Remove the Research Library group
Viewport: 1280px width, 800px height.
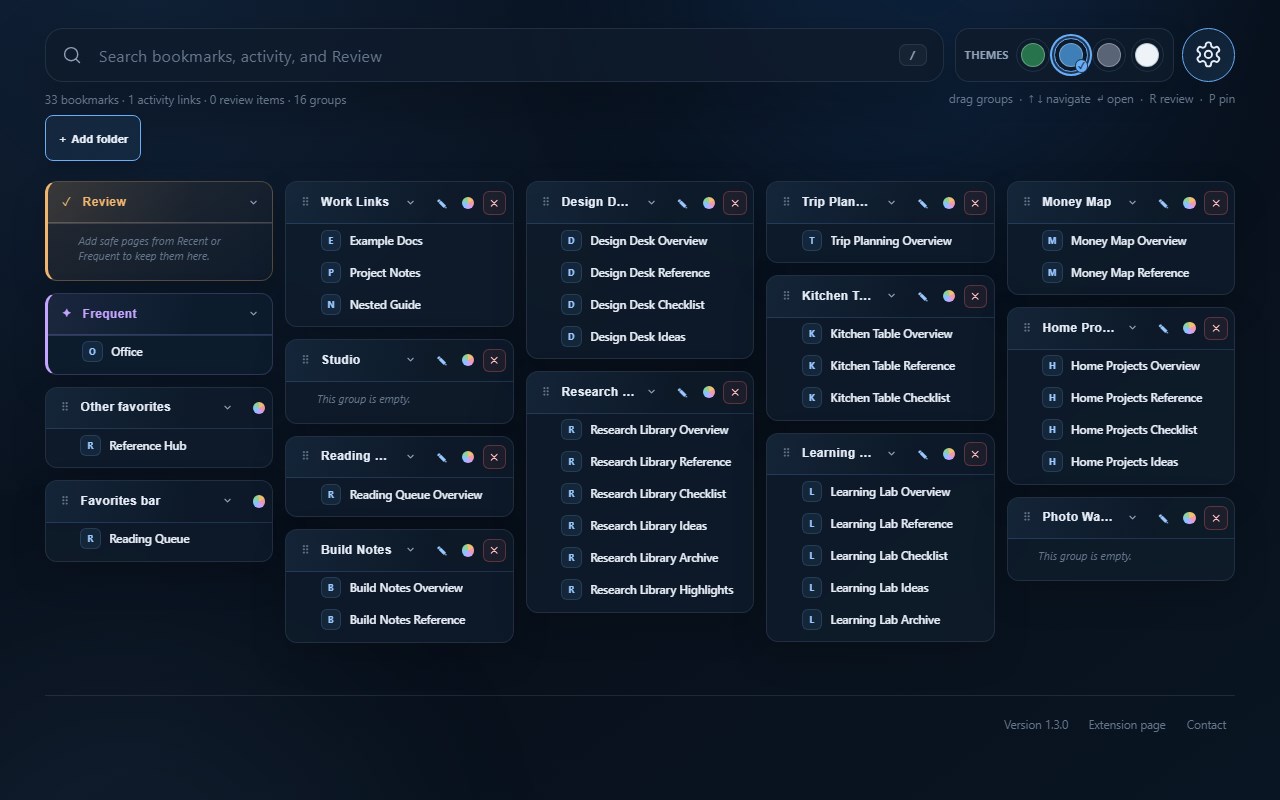[735, 393]
